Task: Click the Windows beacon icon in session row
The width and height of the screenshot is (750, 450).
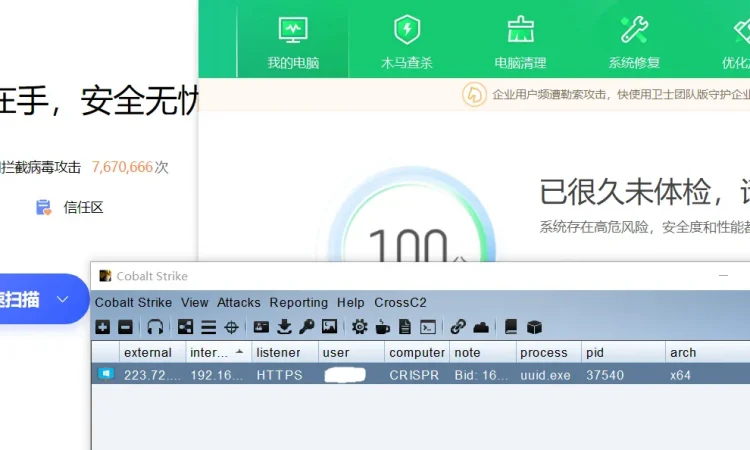Action: tap(106, 374)
